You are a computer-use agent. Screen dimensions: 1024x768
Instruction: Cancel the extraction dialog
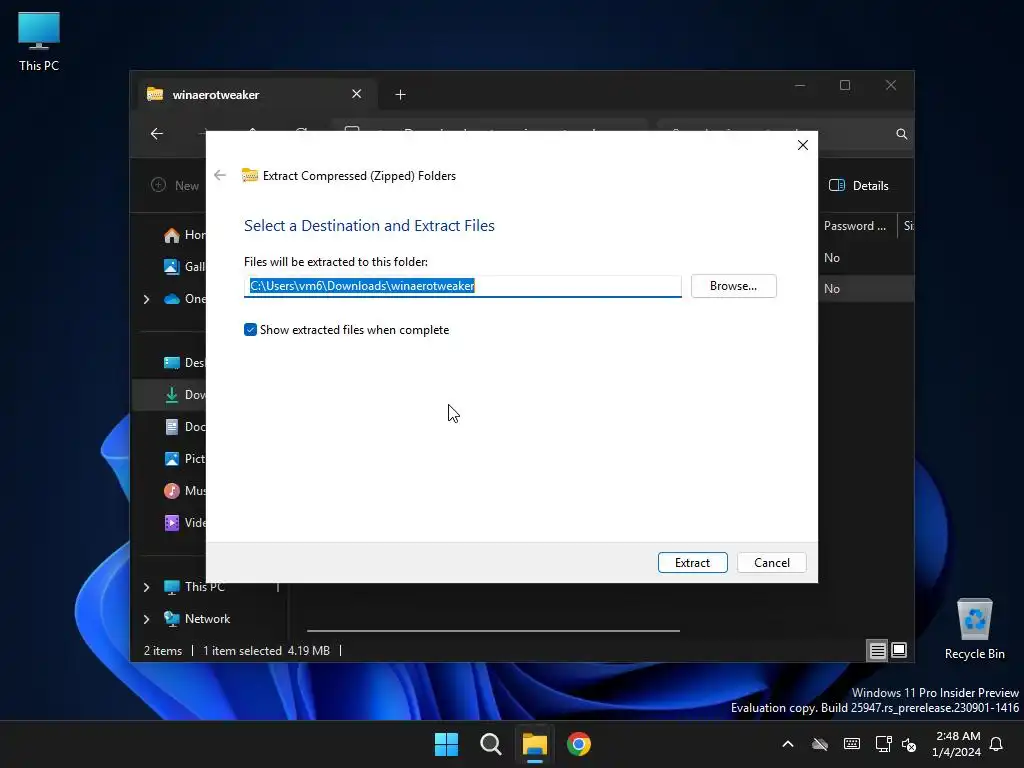point(771,562)
